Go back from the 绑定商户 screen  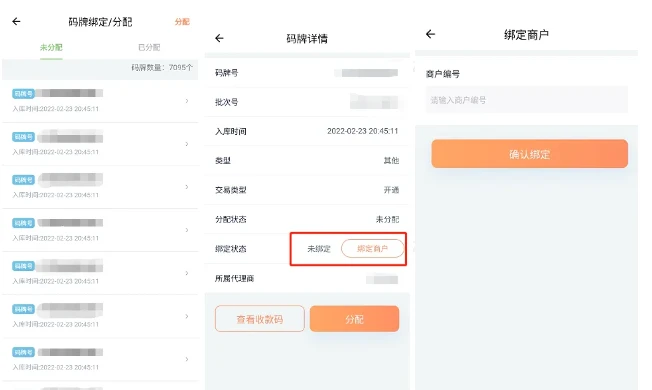point(430,34)
